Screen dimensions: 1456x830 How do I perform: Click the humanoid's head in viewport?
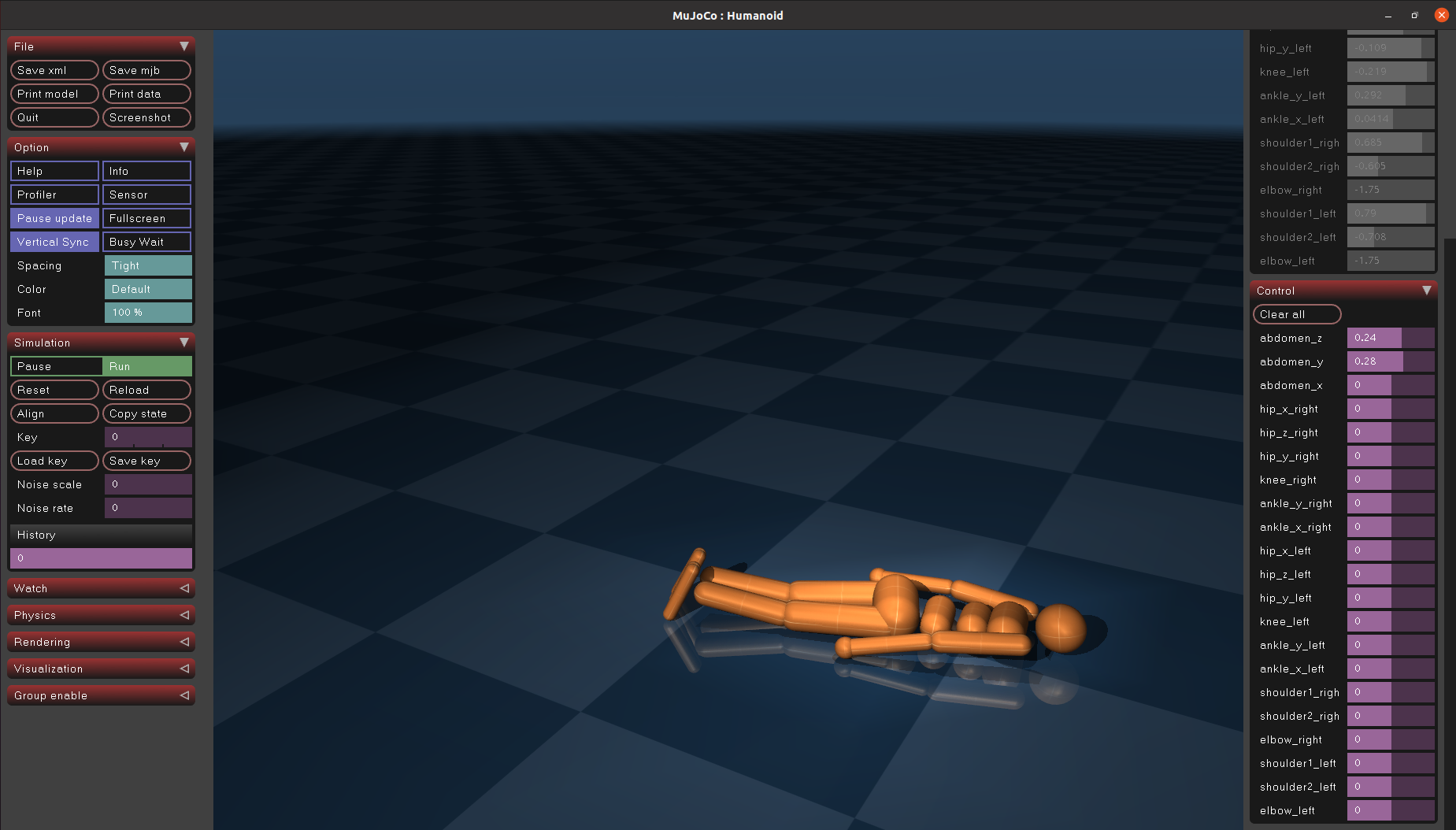(1060, 628)
